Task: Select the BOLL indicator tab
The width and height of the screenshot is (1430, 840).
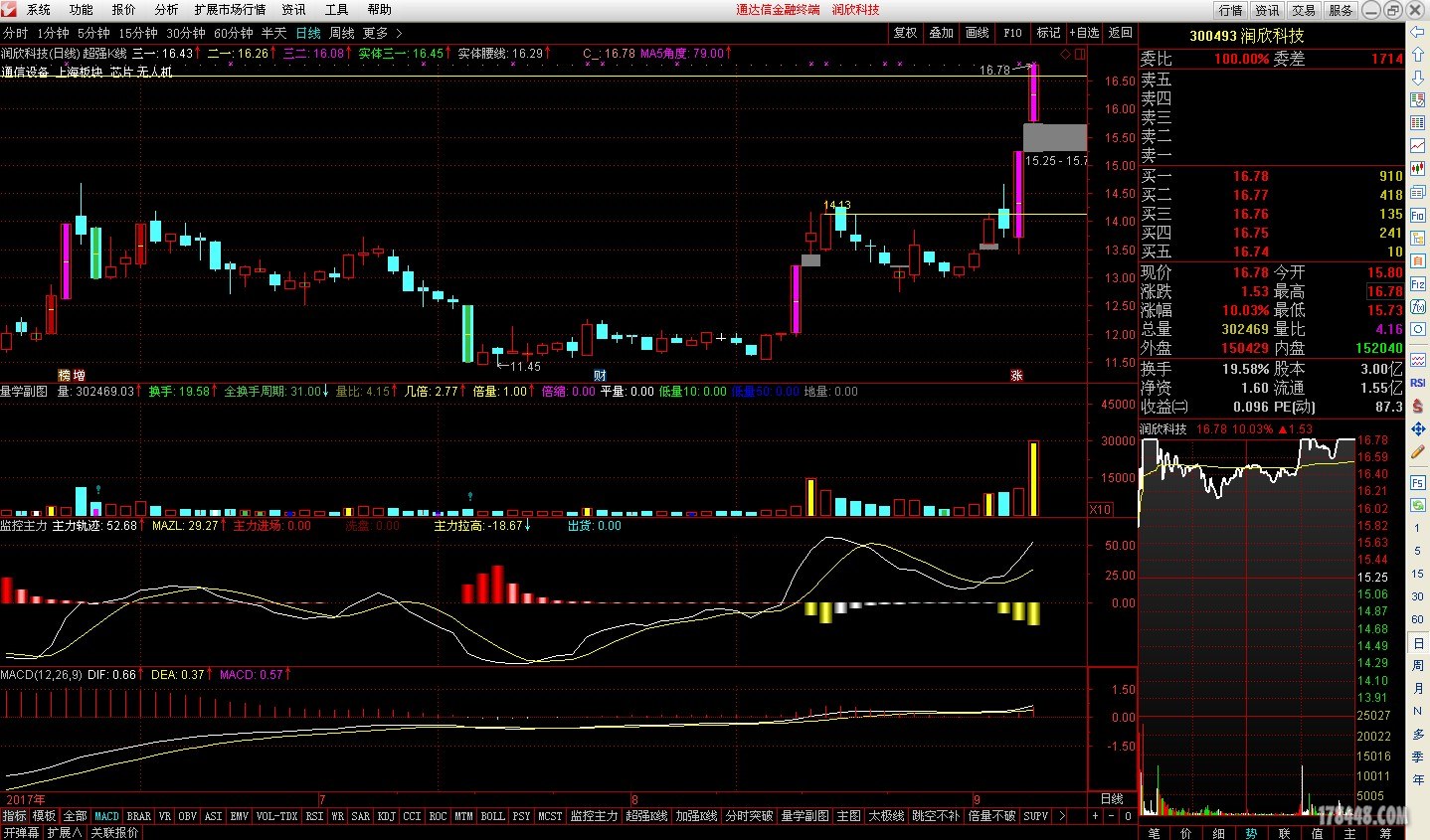Action: 493,816
